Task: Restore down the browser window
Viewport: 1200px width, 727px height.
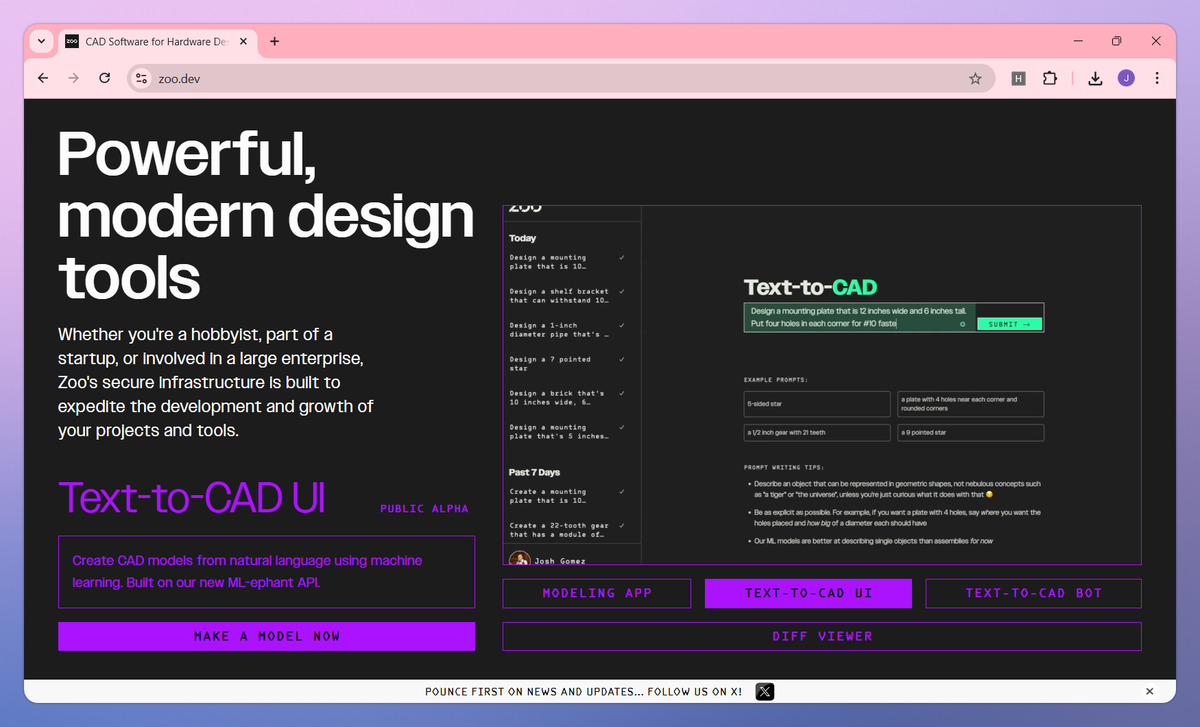Action: (1116, 41)
